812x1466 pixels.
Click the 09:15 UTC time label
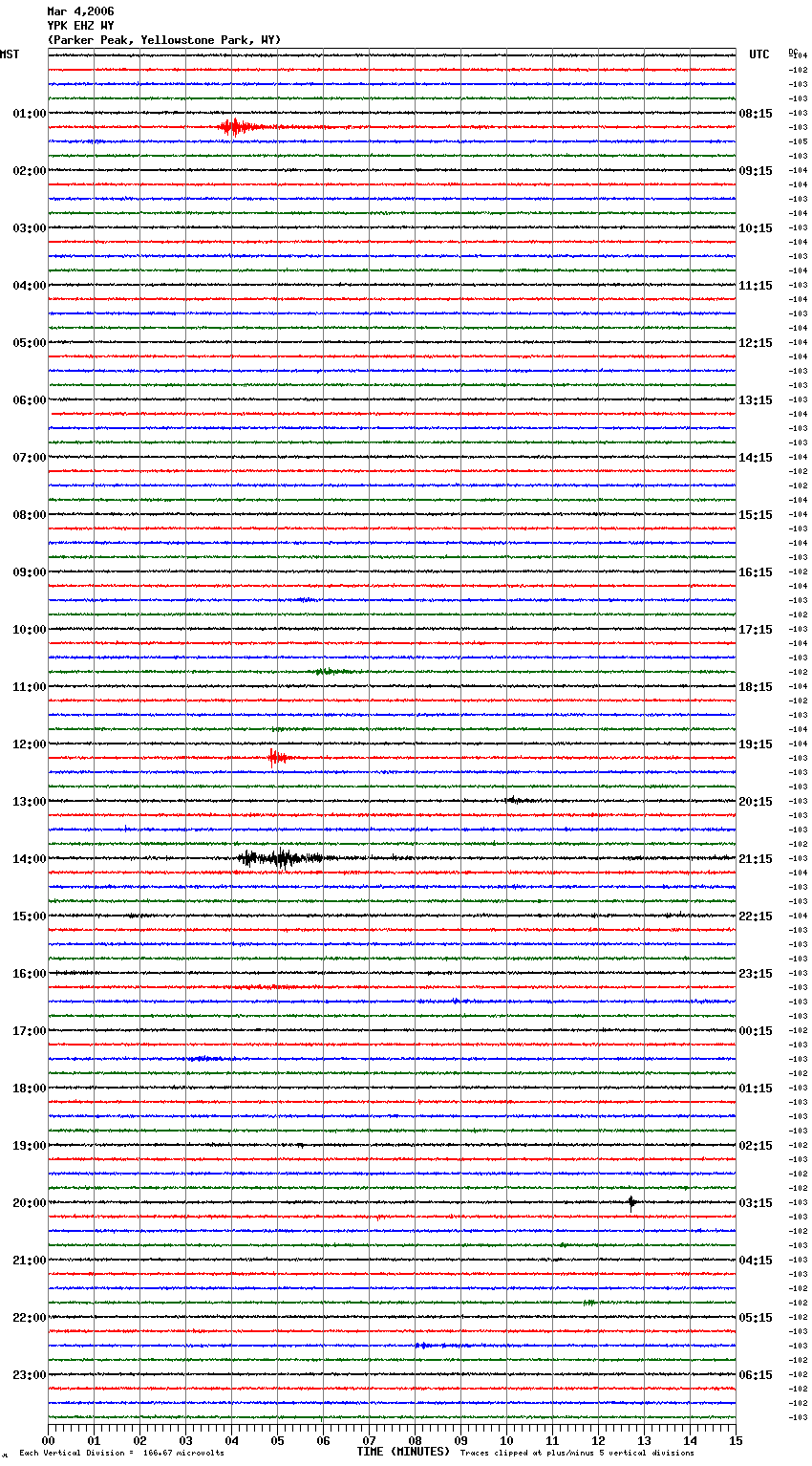tap(756, 171)
